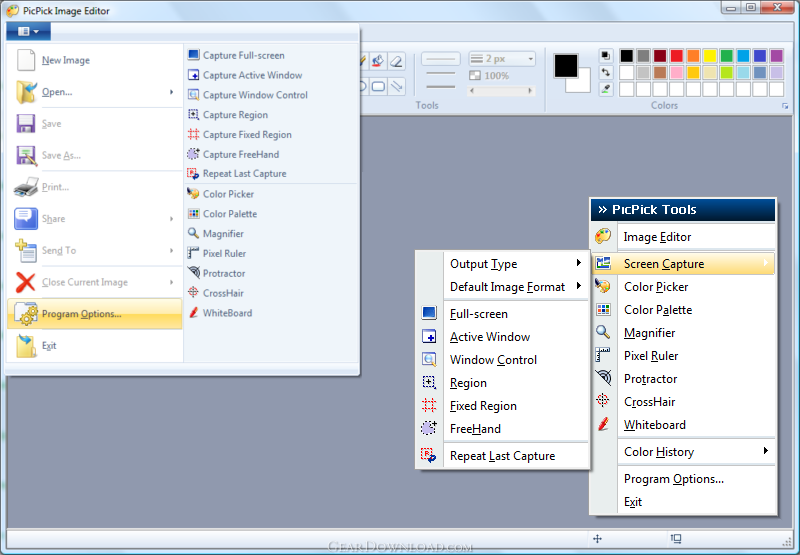This screenshot has width=800, height=555.
Task: Select Region in Screen Capture submenu
Action: pyautogui.click(x=503, y=383)
